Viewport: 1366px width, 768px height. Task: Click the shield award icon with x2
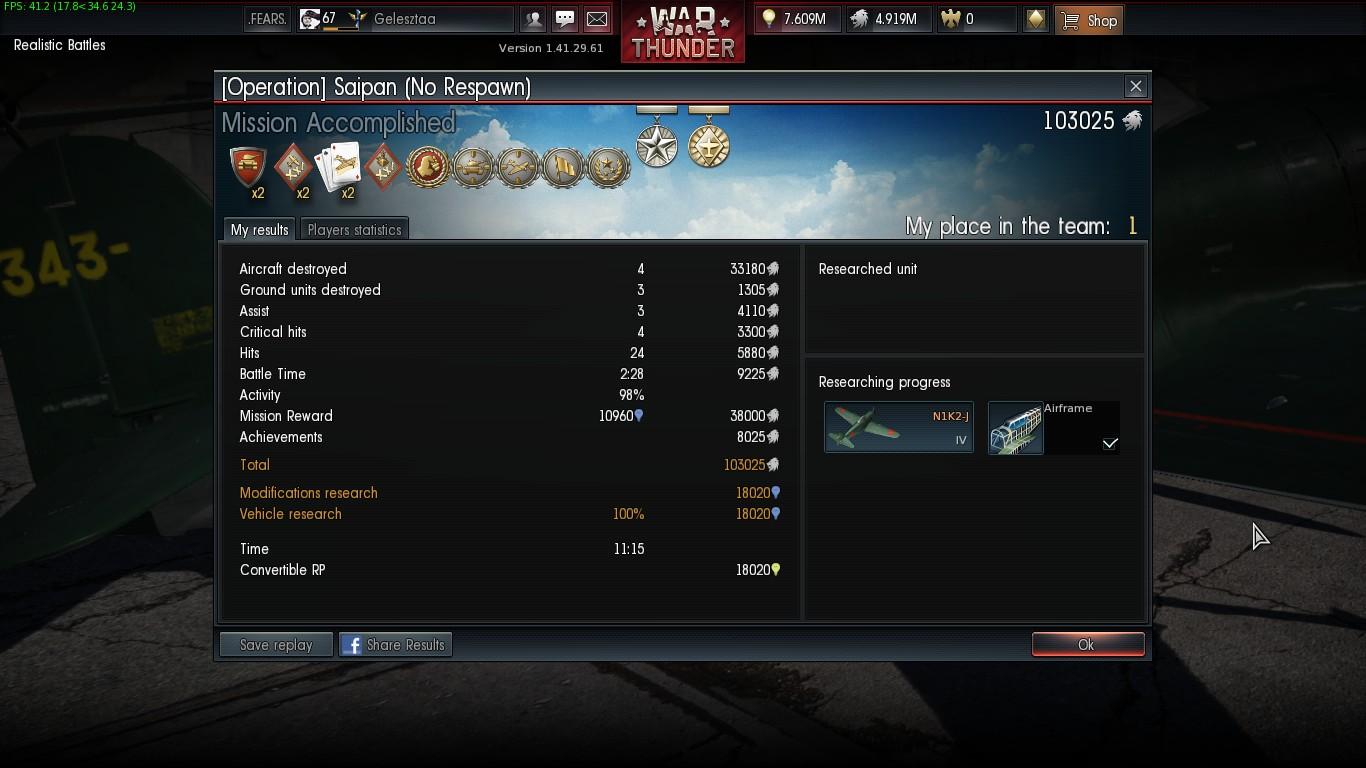(x=248, y=167)
